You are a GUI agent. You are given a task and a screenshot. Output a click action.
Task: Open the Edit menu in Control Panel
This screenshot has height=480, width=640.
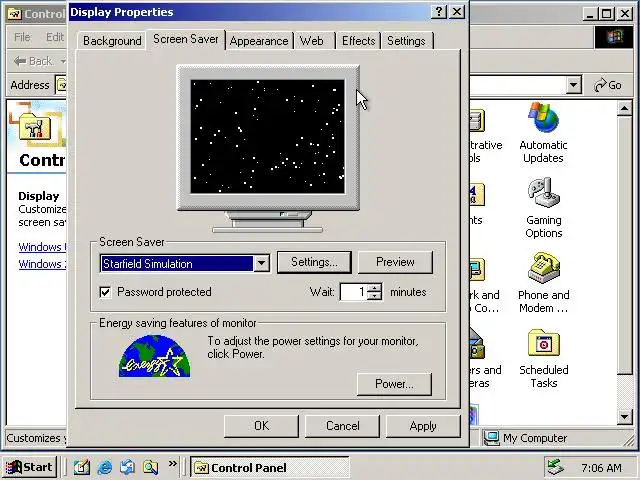(55, 37)
